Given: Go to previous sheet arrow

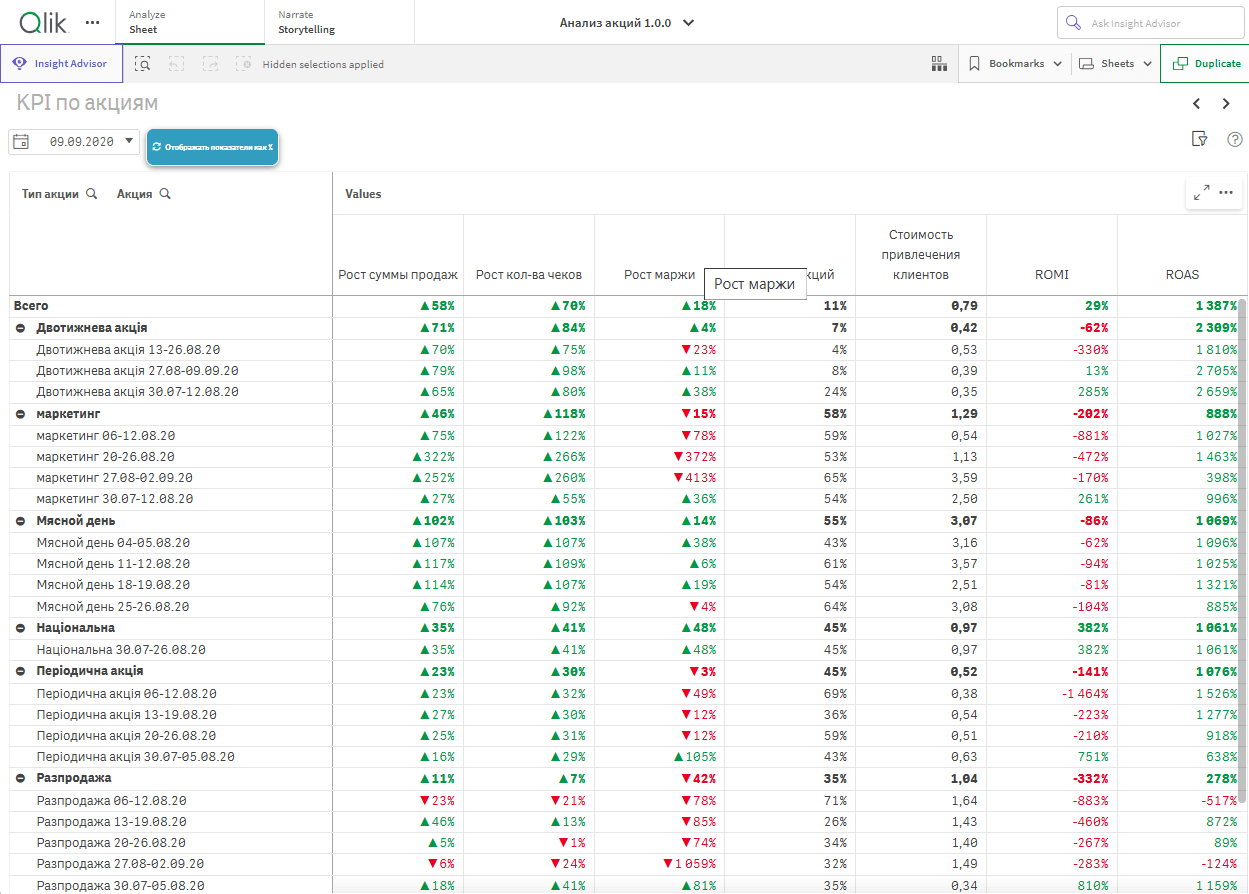Looking at the screenshot, I should point(1196,104).
